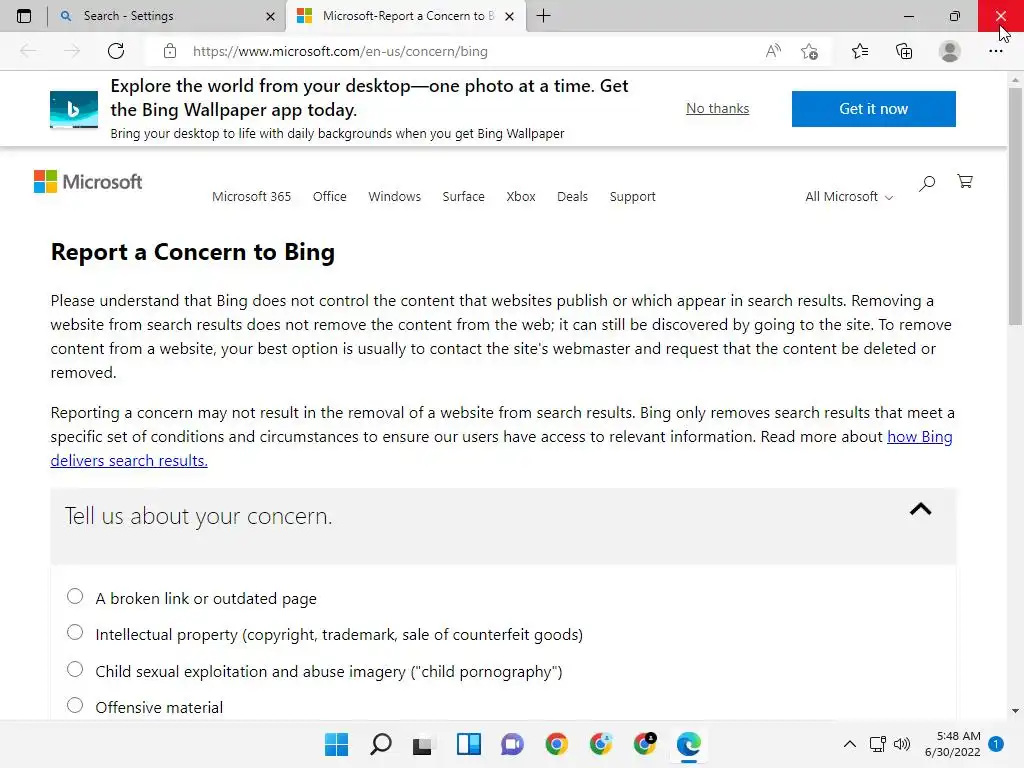Open Xbox nav item
1024x768 pixels.
pyautogui.click(x=521, y=197)
